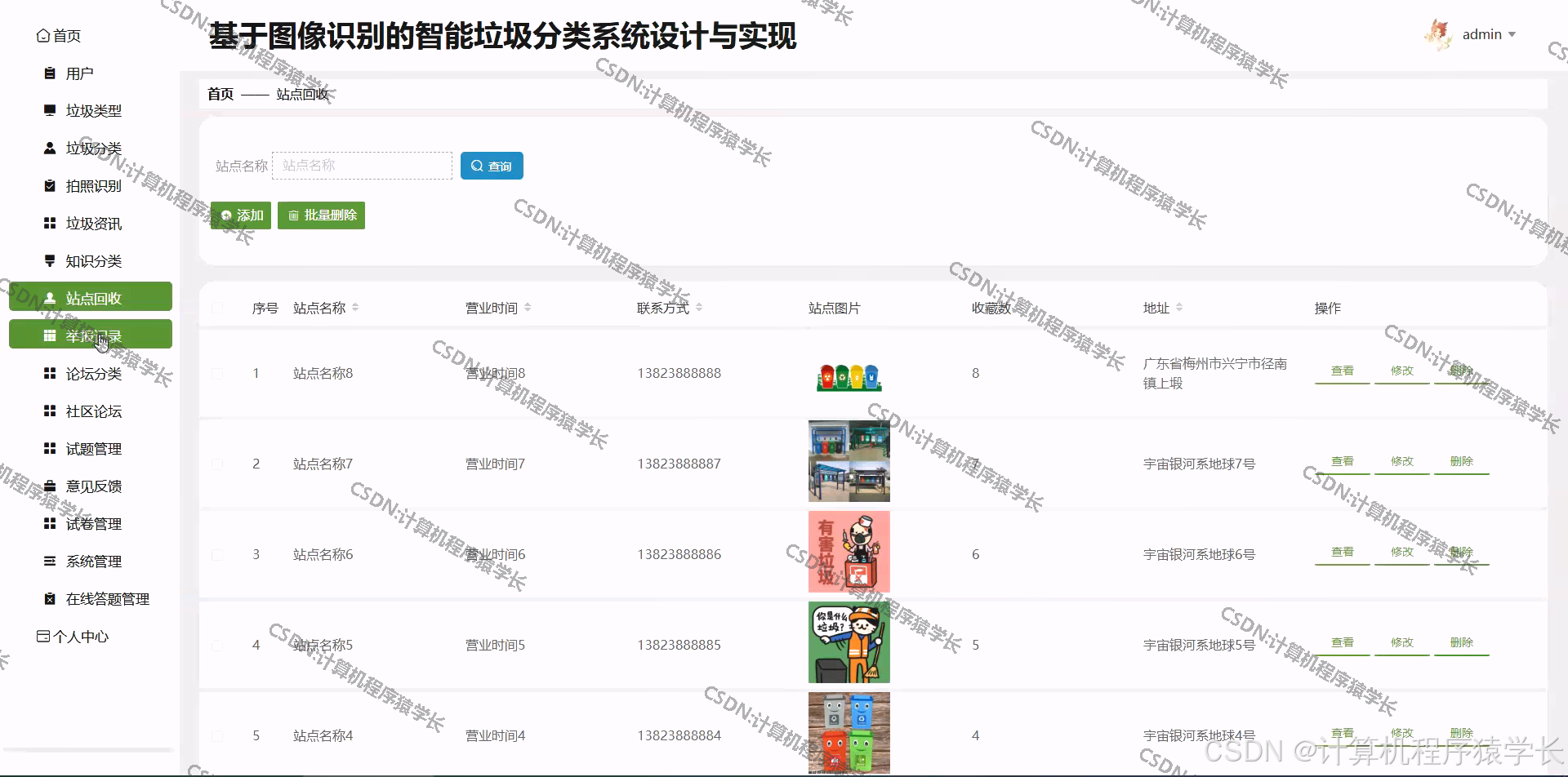Image resolution: width=1568 pixels, height=777 pixels.
Task: Click the 垃圾类型 monitor icon
Action: click(50, 110)
